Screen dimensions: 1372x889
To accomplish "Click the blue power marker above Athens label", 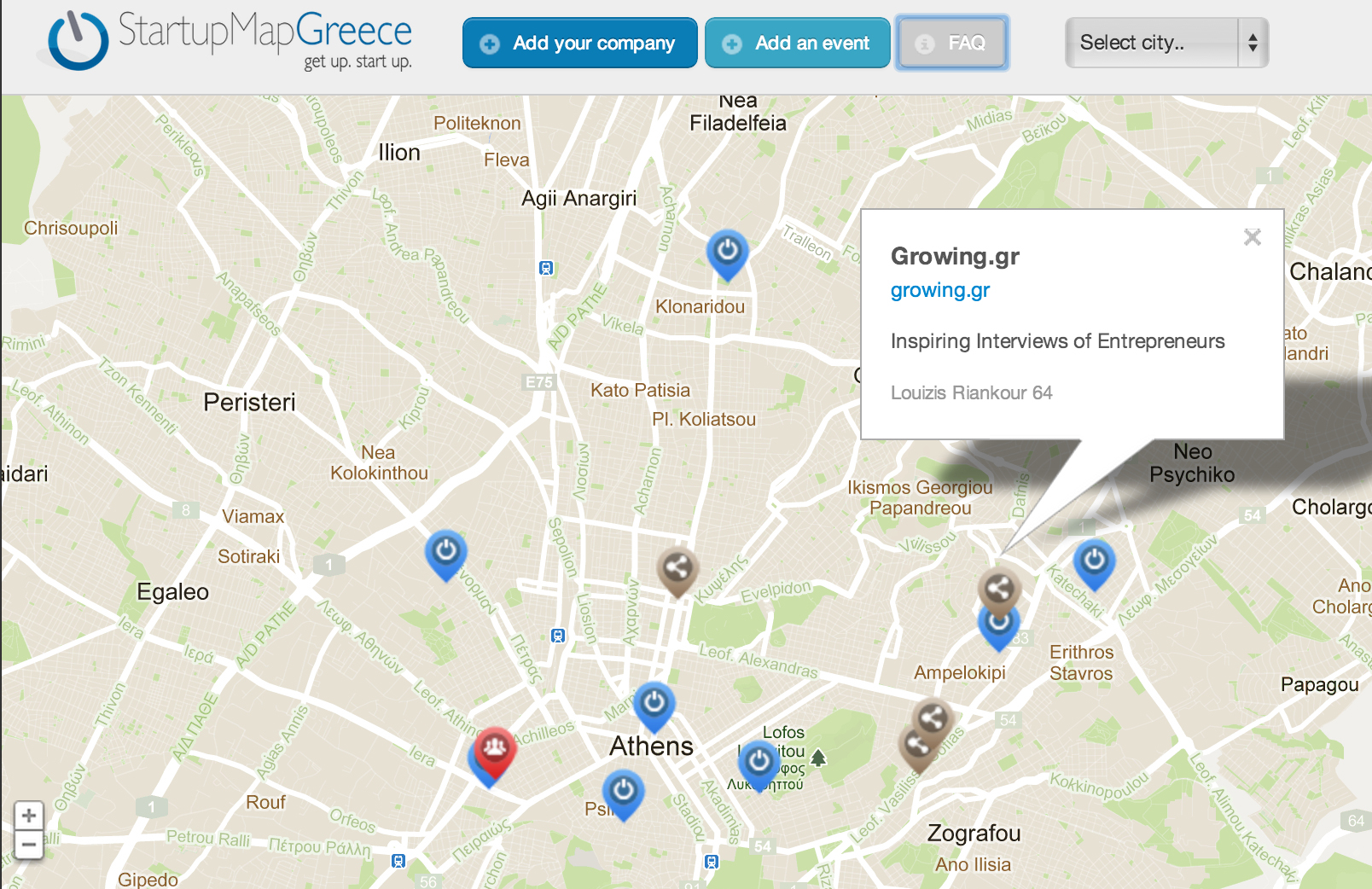I will 654,706.
